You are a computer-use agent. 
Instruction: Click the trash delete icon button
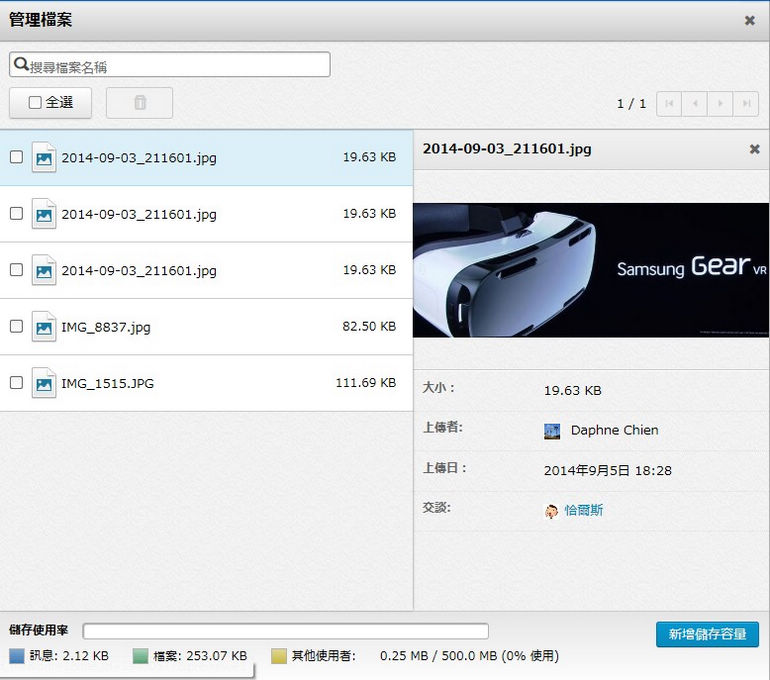[139, 103]
